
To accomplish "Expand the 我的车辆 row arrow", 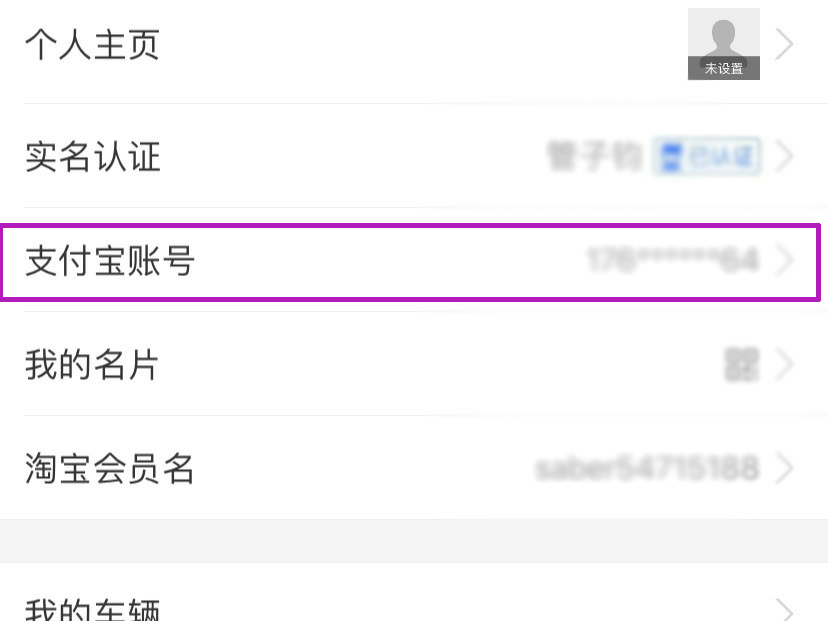I will click(x=784, y=610).
